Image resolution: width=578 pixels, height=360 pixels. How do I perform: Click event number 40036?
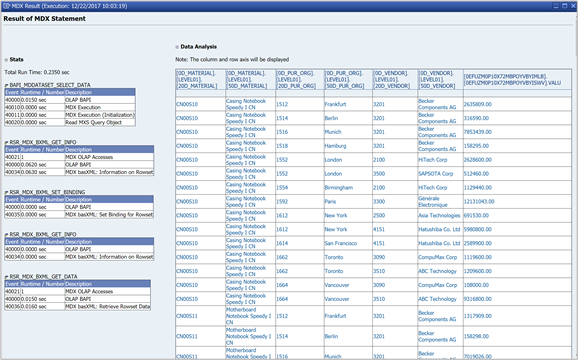point(13,307)
